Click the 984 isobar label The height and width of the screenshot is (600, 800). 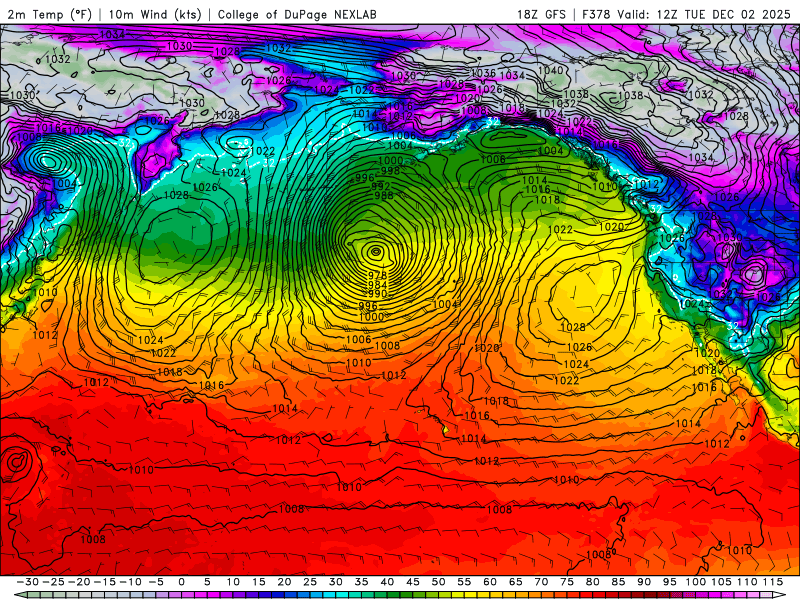click(377, 285)
